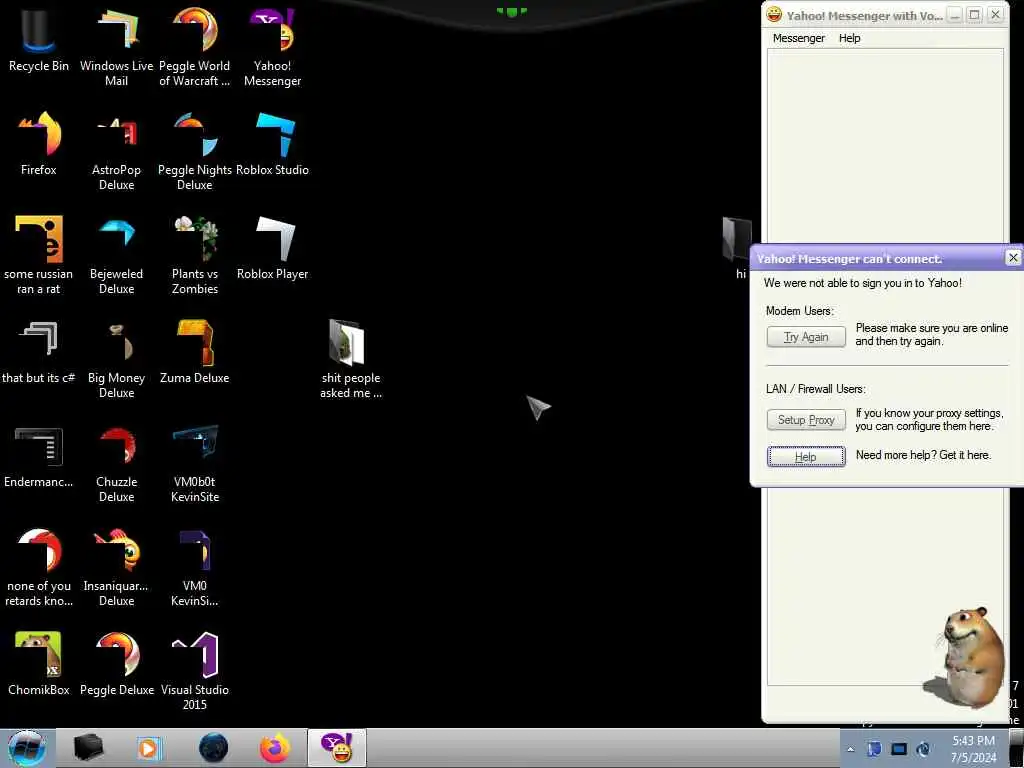Launch Firefox from the taskbar
This screenshot has height=768, width=1024.
click(x=275, y=748)
